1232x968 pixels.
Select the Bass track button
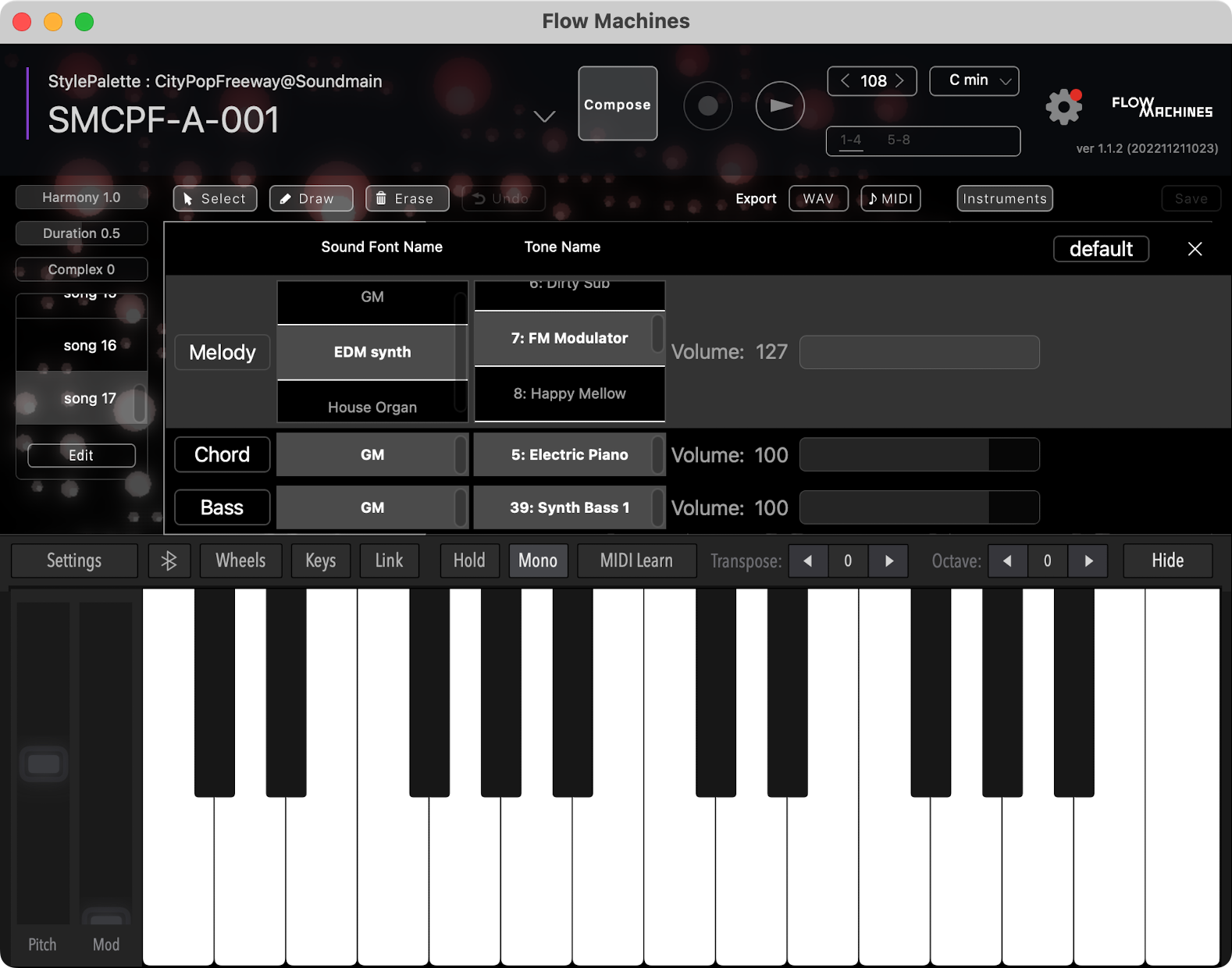coord(223,507)
